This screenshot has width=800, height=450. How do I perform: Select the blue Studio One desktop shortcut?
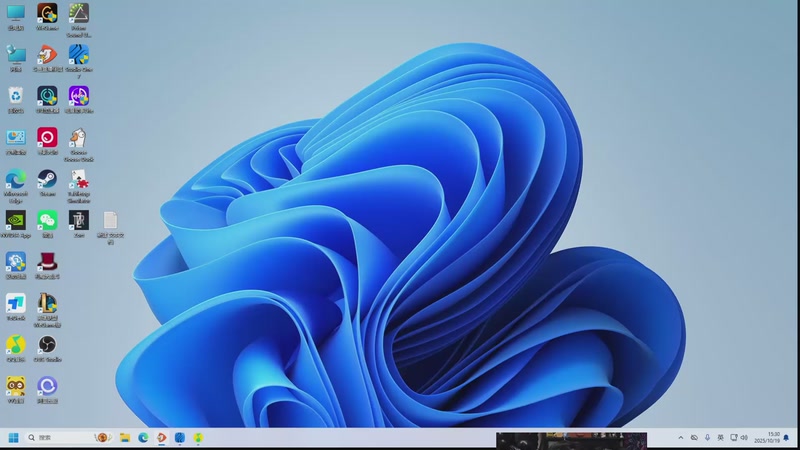coord(79,55)
